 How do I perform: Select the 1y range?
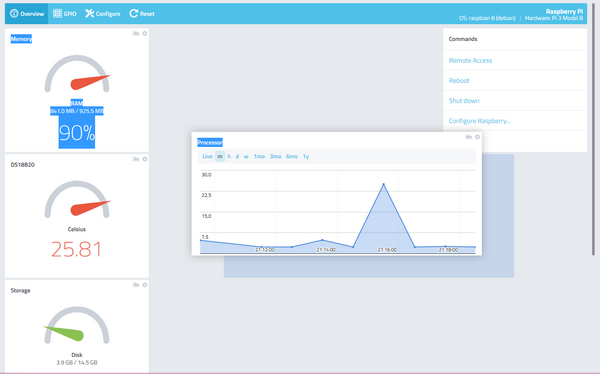click(x=306, y=156)
